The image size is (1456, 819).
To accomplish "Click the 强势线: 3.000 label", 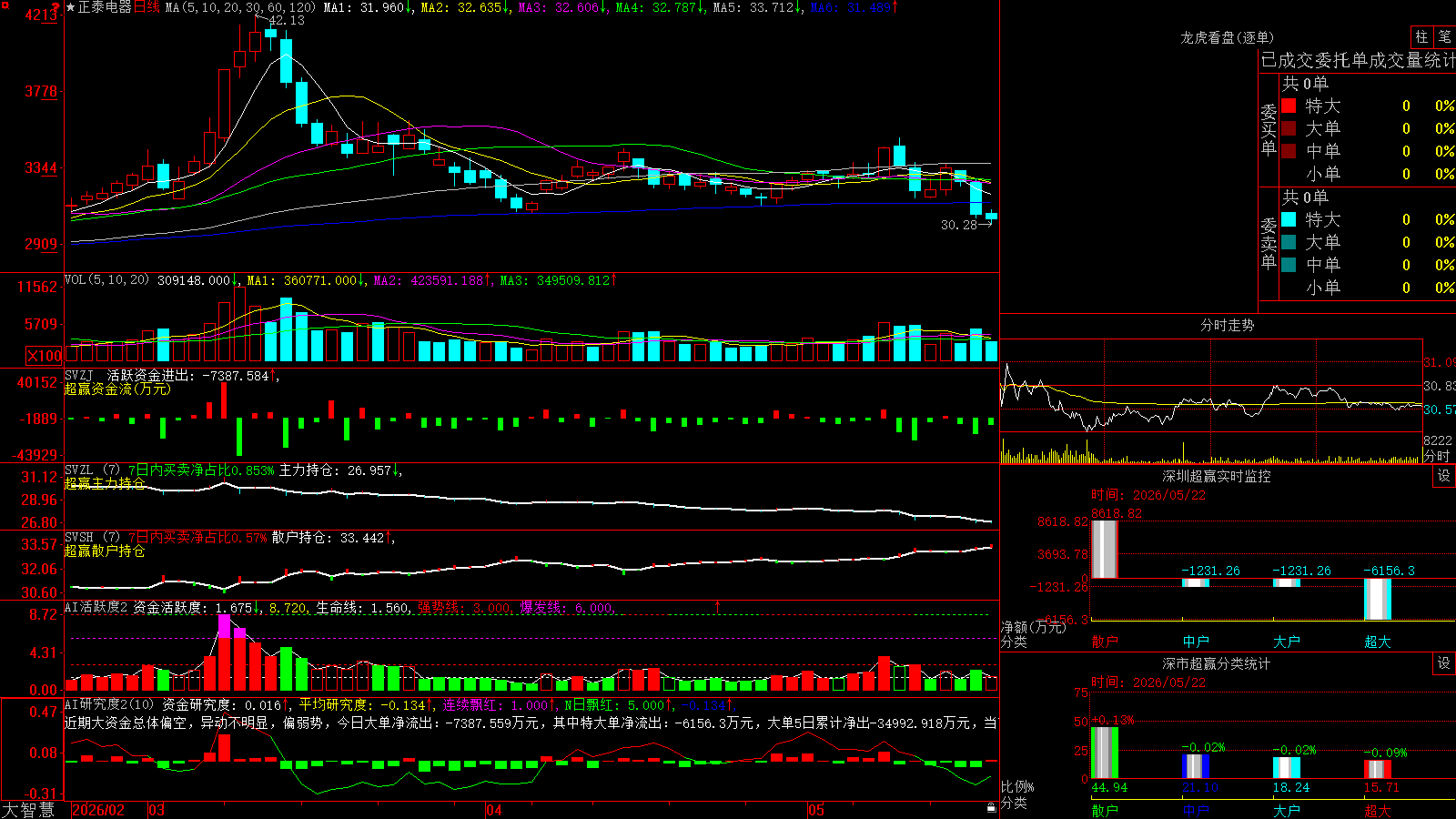I will pos(464,607).
